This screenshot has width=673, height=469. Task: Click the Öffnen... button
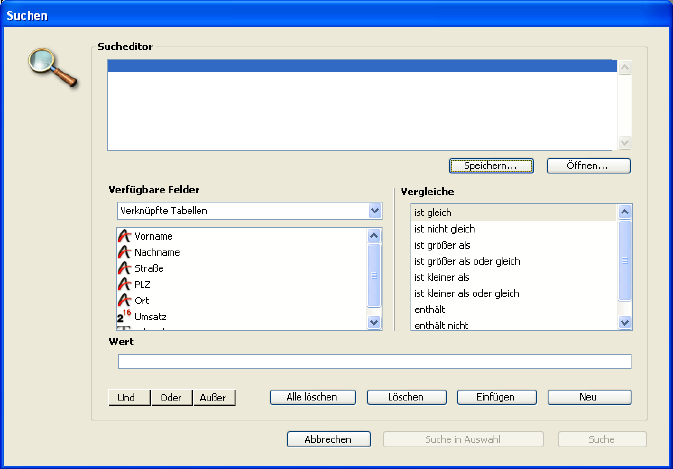coord(589,165)
